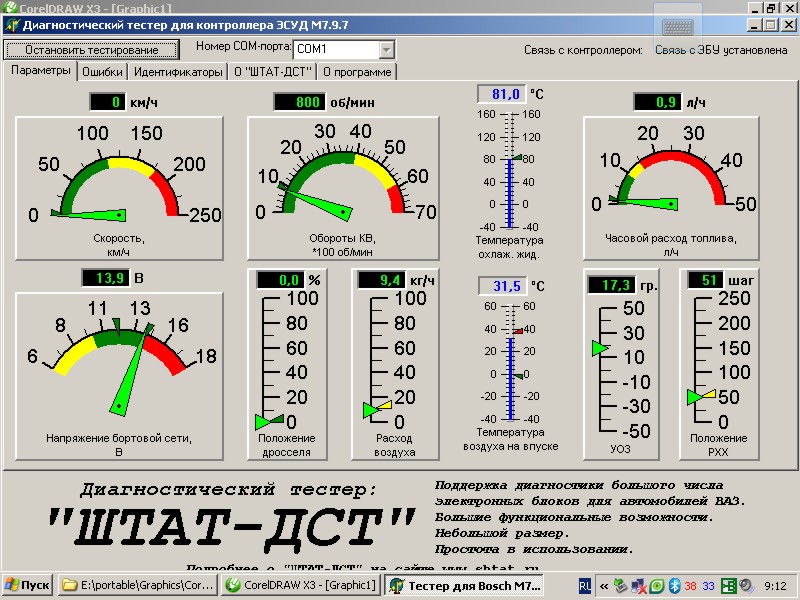Select the О "ШТАТ-ДСТ" tab
Screen dimensions: 800x600
coord(273,72)
